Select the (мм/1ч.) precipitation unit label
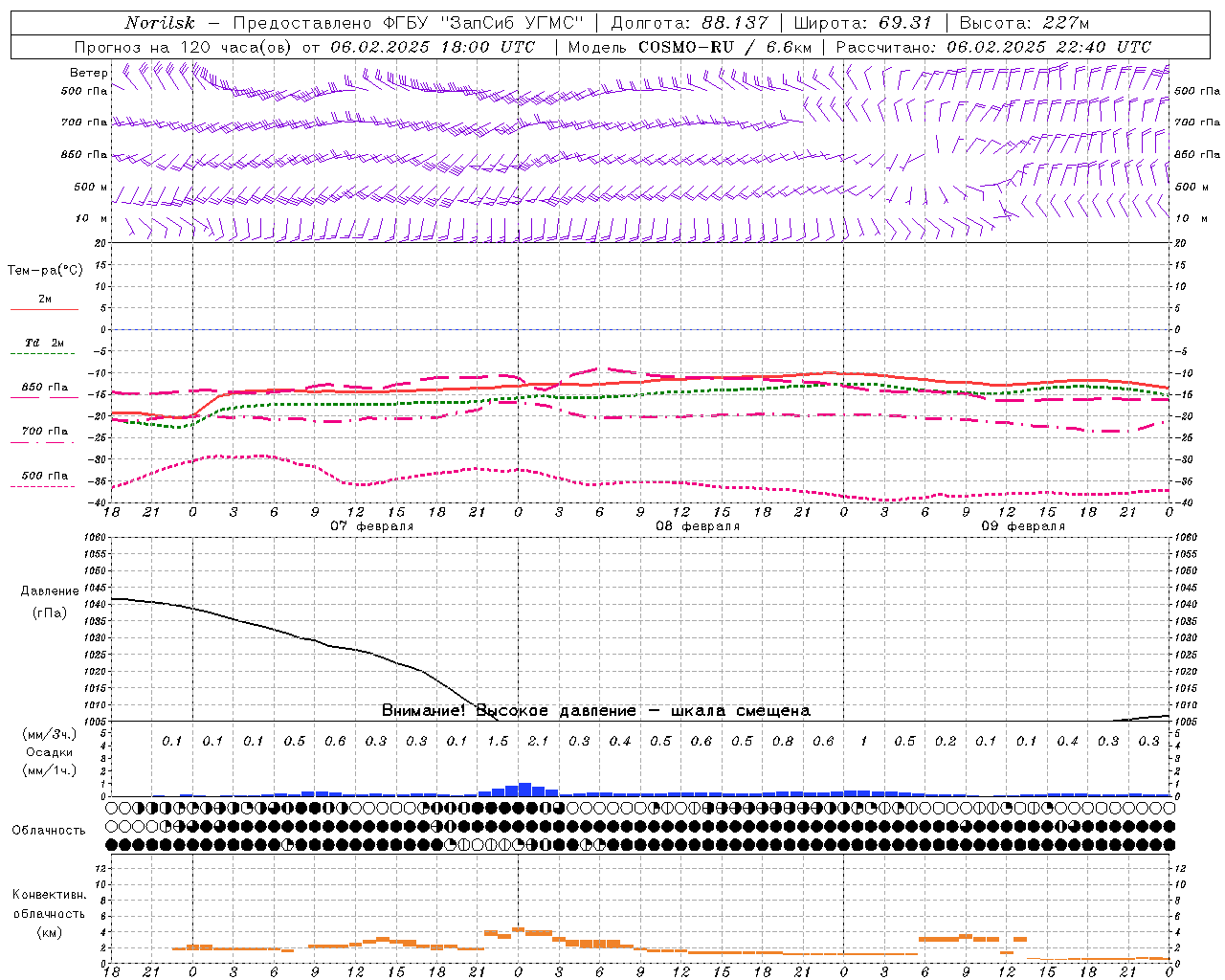The image size is (1225, 980). tap(50, 770)
